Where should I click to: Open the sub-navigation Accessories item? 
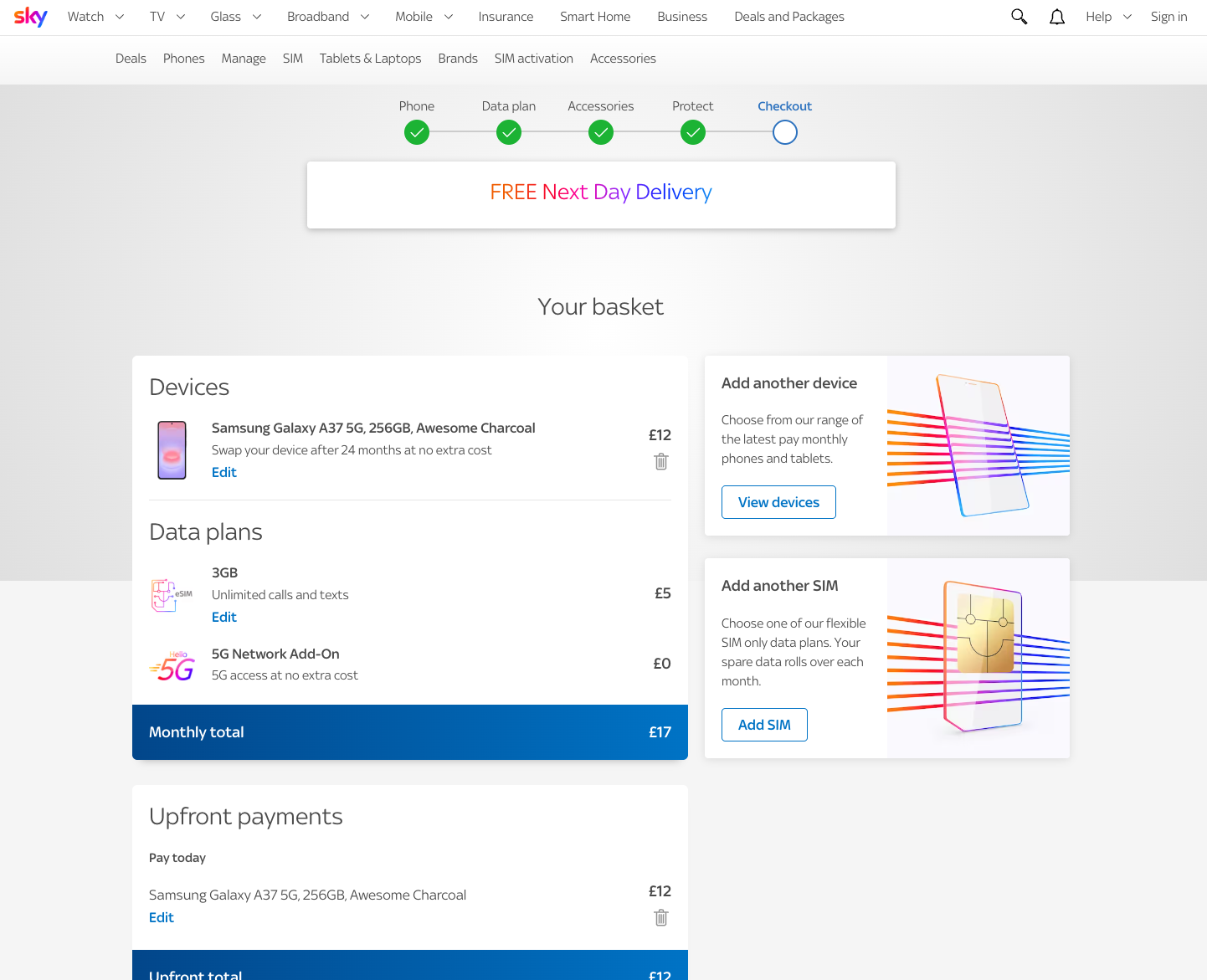click(x=623, y=59)
